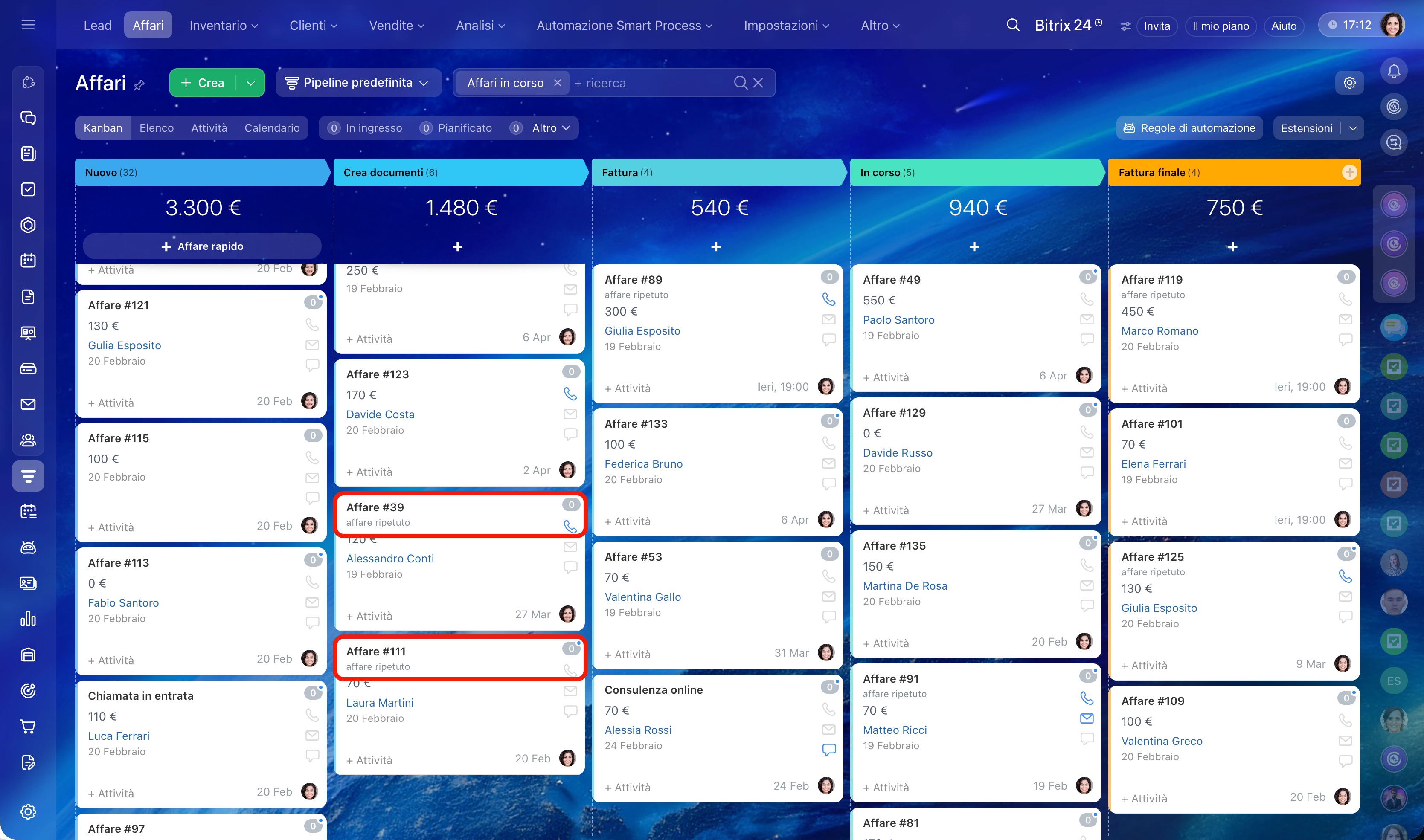Screen dimensions: 1424x840
Task: Click phone icon on Affare #89 card
Action: [828, 299]
